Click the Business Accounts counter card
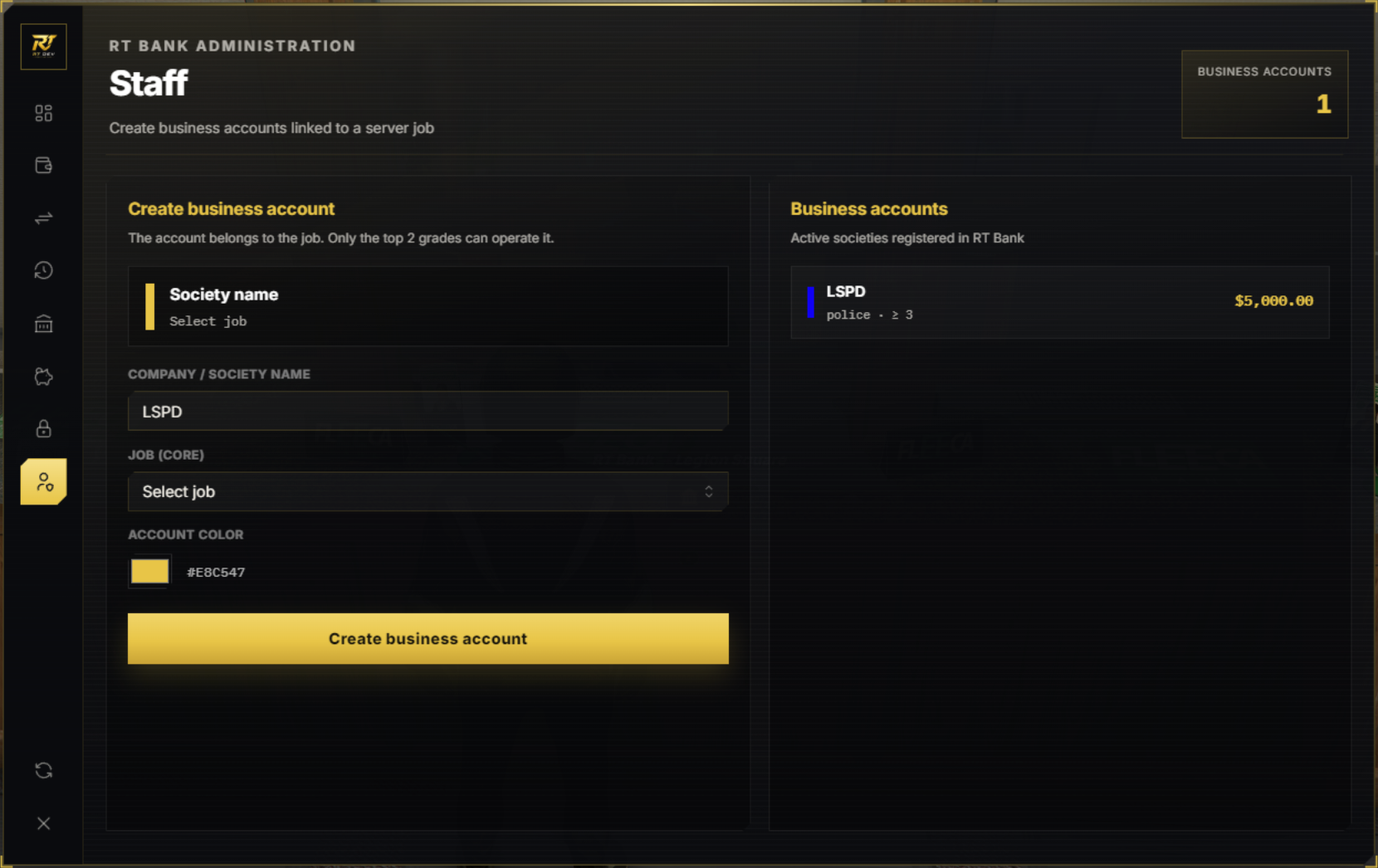Viewport: 1378px width, 868px height. pyautogui.click(x=1265, y=95)
